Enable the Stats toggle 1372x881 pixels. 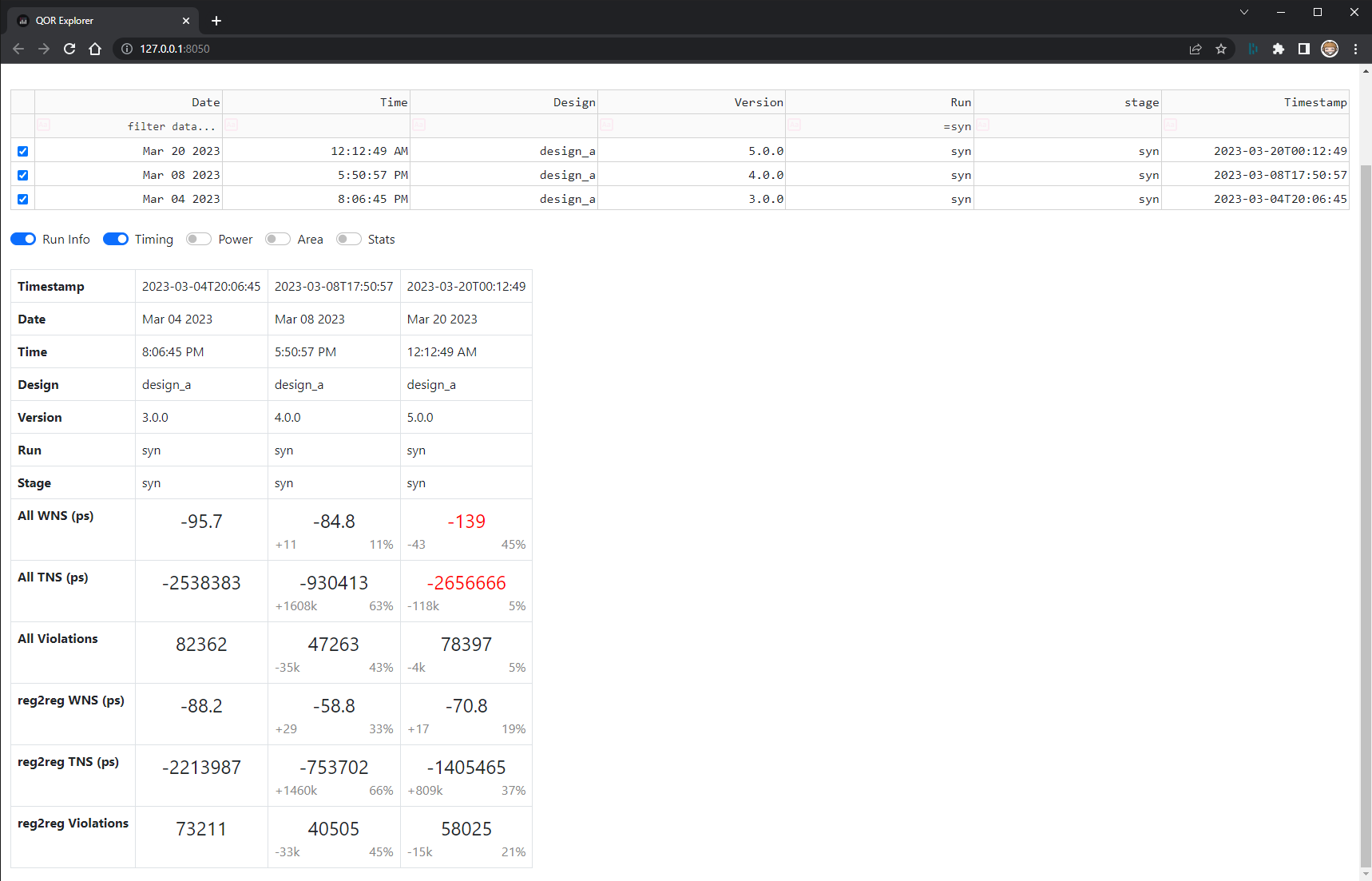(348, 239)
